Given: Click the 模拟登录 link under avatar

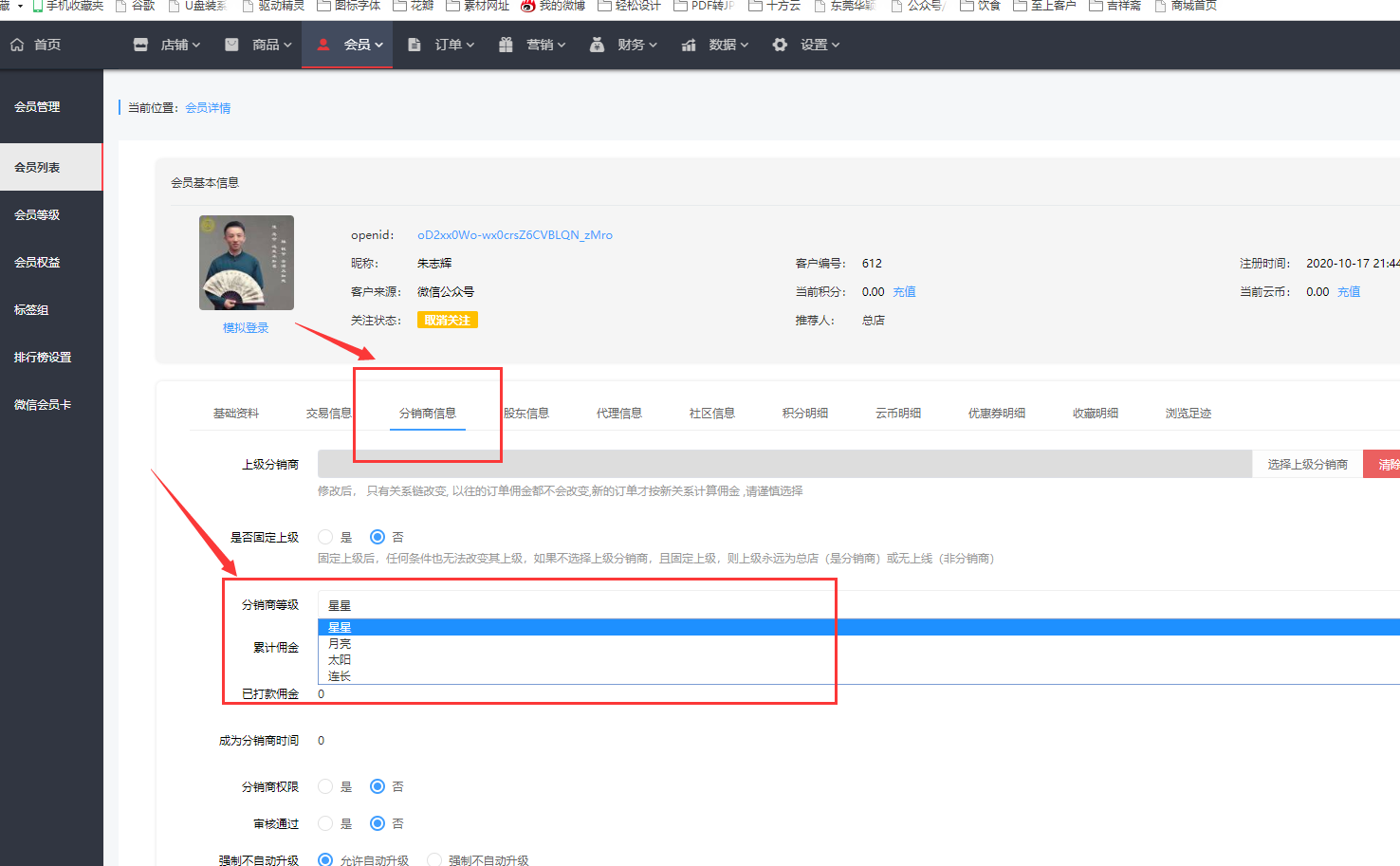Looking at the screenshot, I should click(246, 327).
